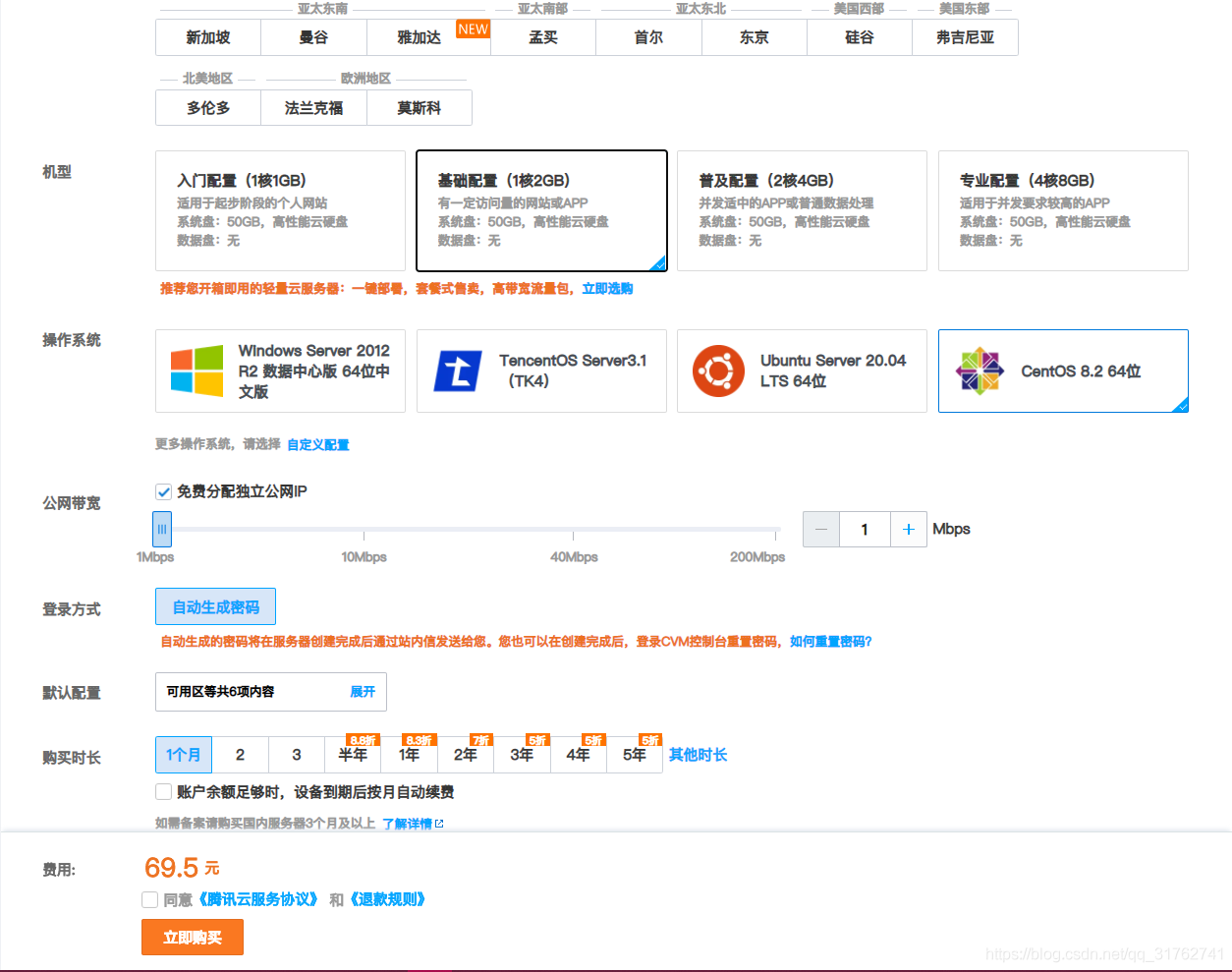Select 2年 purchase duration
The image size is (1232, 972).
coord(466,755)
